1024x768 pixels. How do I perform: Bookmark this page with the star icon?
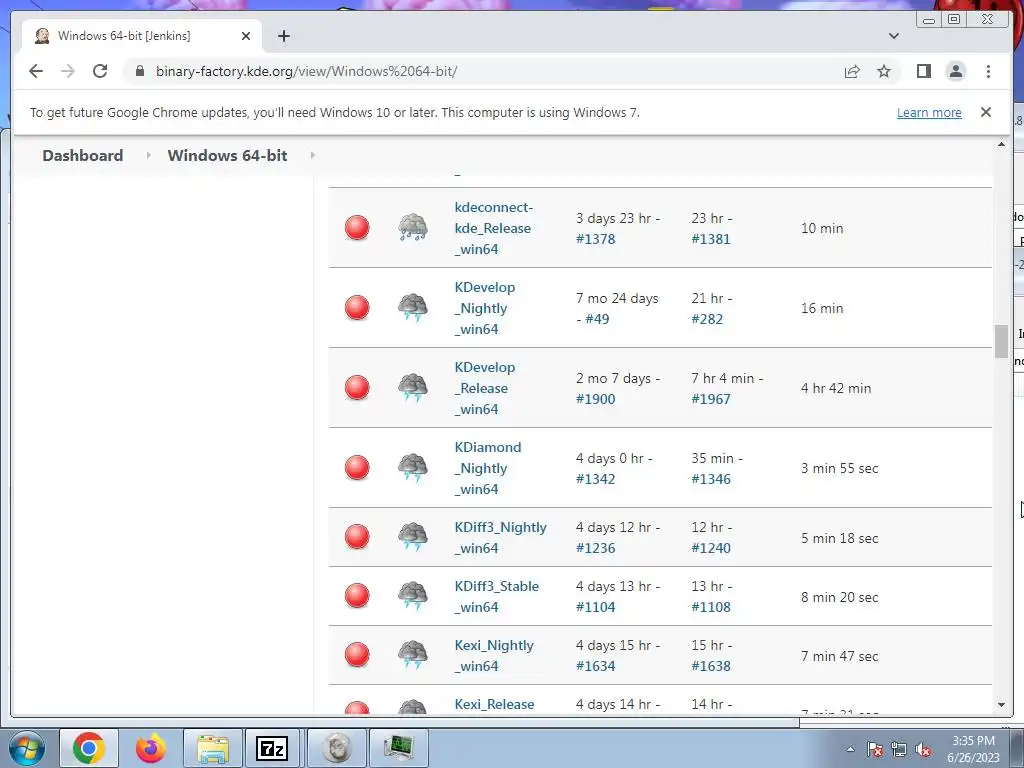[884, 71]
